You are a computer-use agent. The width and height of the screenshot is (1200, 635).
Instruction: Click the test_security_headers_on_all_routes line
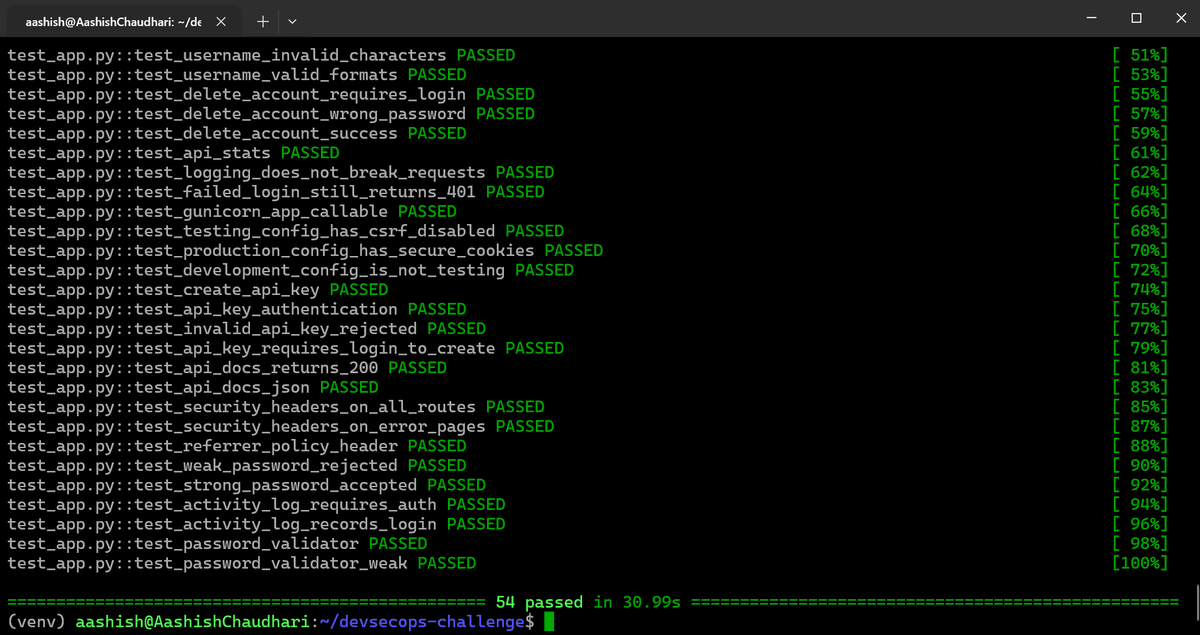(x=276, y=406)
